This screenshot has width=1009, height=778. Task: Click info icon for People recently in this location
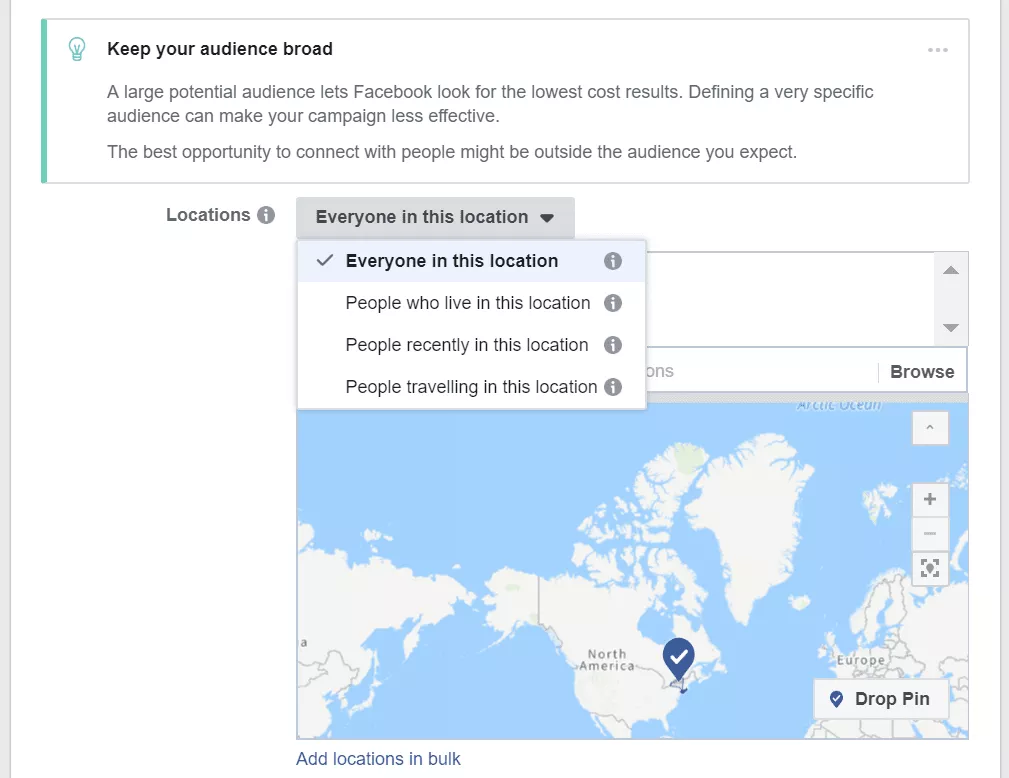click(x=613, y=345)
